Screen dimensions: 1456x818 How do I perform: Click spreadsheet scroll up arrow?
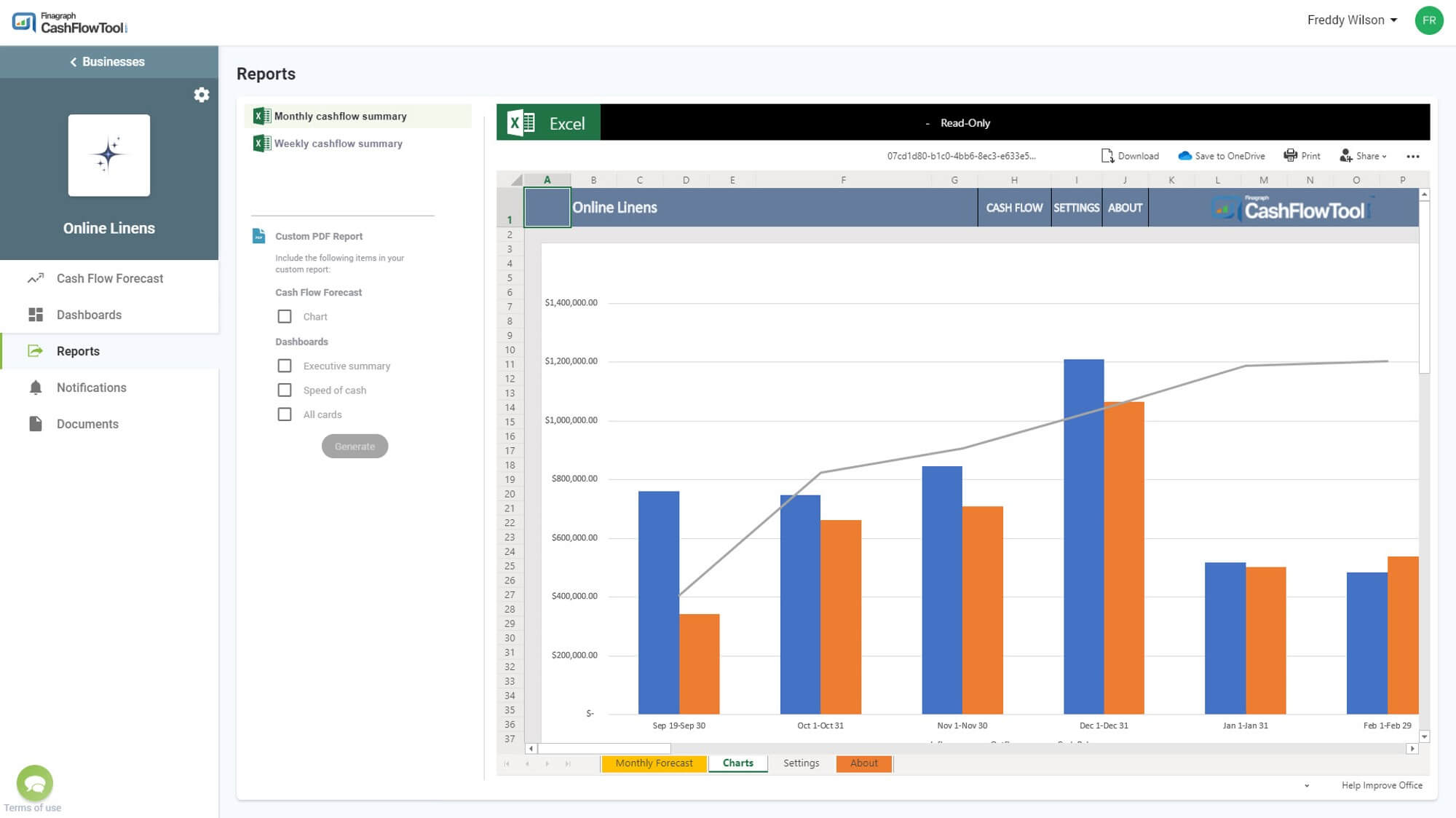click(x=1424, y=194)
